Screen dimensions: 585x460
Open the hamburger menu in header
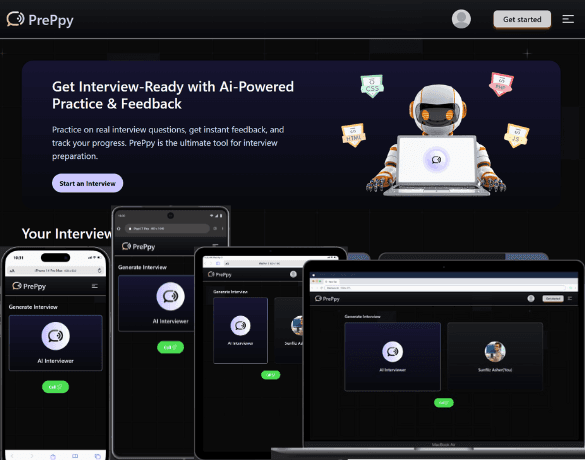(x=568, y=19)
